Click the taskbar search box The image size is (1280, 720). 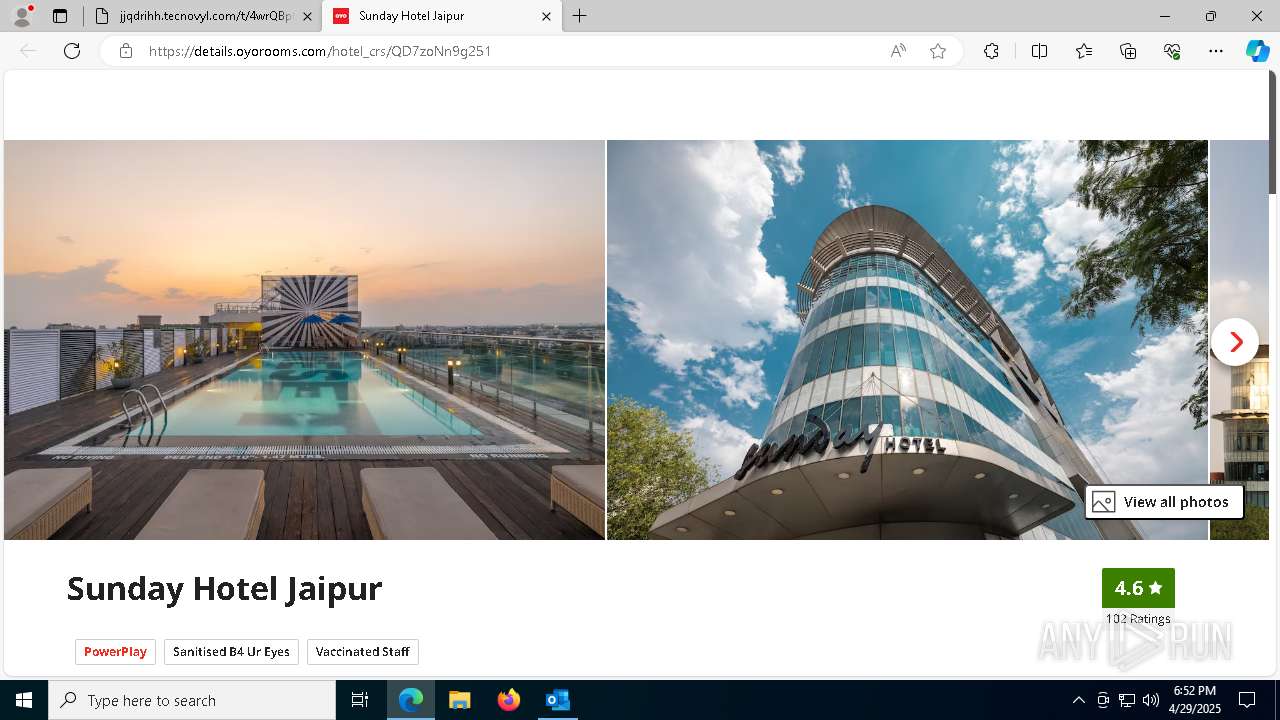[192, 700]
